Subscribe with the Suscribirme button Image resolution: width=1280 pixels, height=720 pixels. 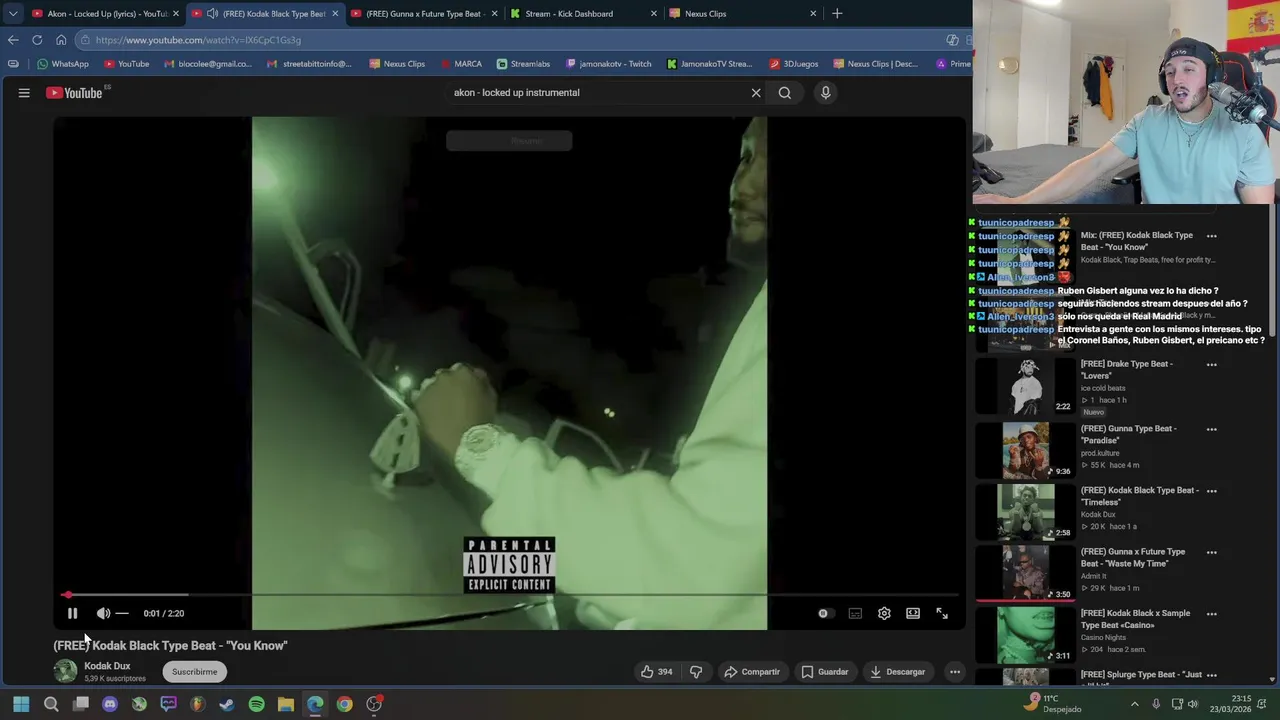(x=194, y=672)
